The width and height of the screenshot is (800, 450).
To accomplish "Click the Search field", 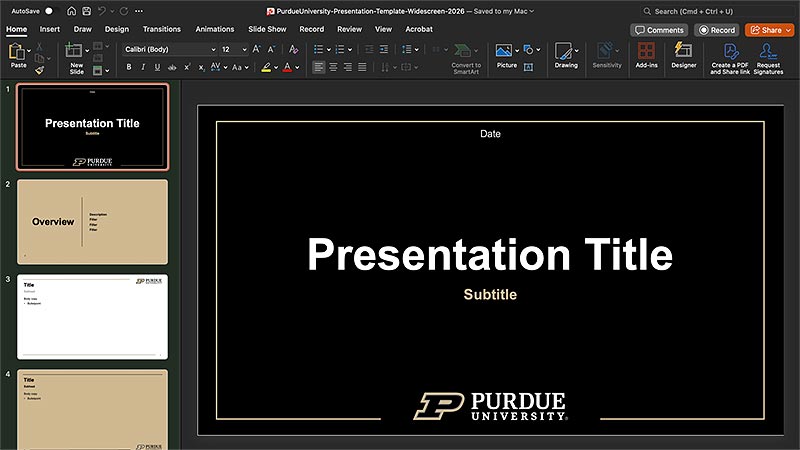I will 717,11.
